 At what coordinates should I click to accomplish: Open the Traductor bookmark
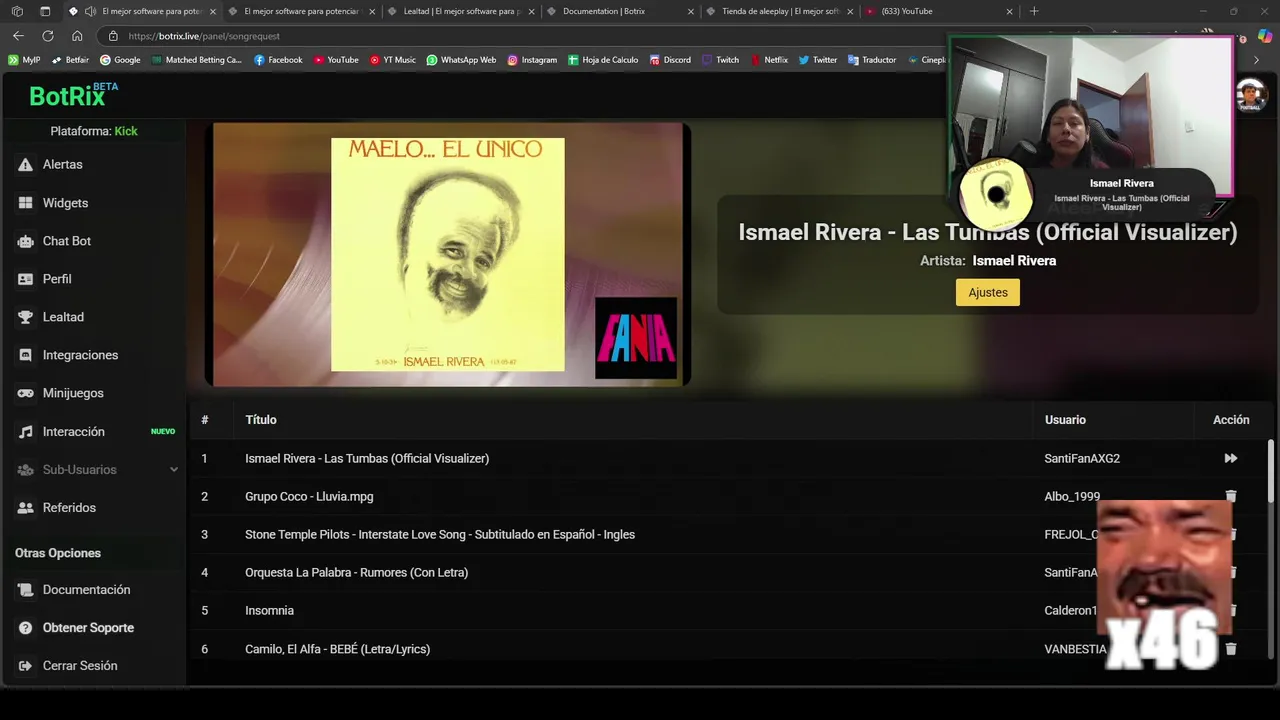pos(872,60)
